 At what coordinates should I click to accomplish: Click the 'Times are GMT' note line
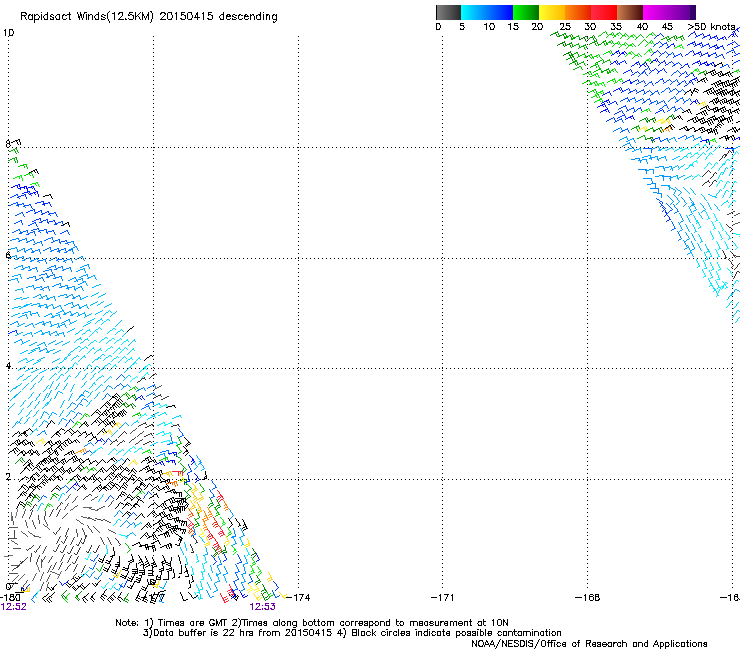tap(312, 623)
